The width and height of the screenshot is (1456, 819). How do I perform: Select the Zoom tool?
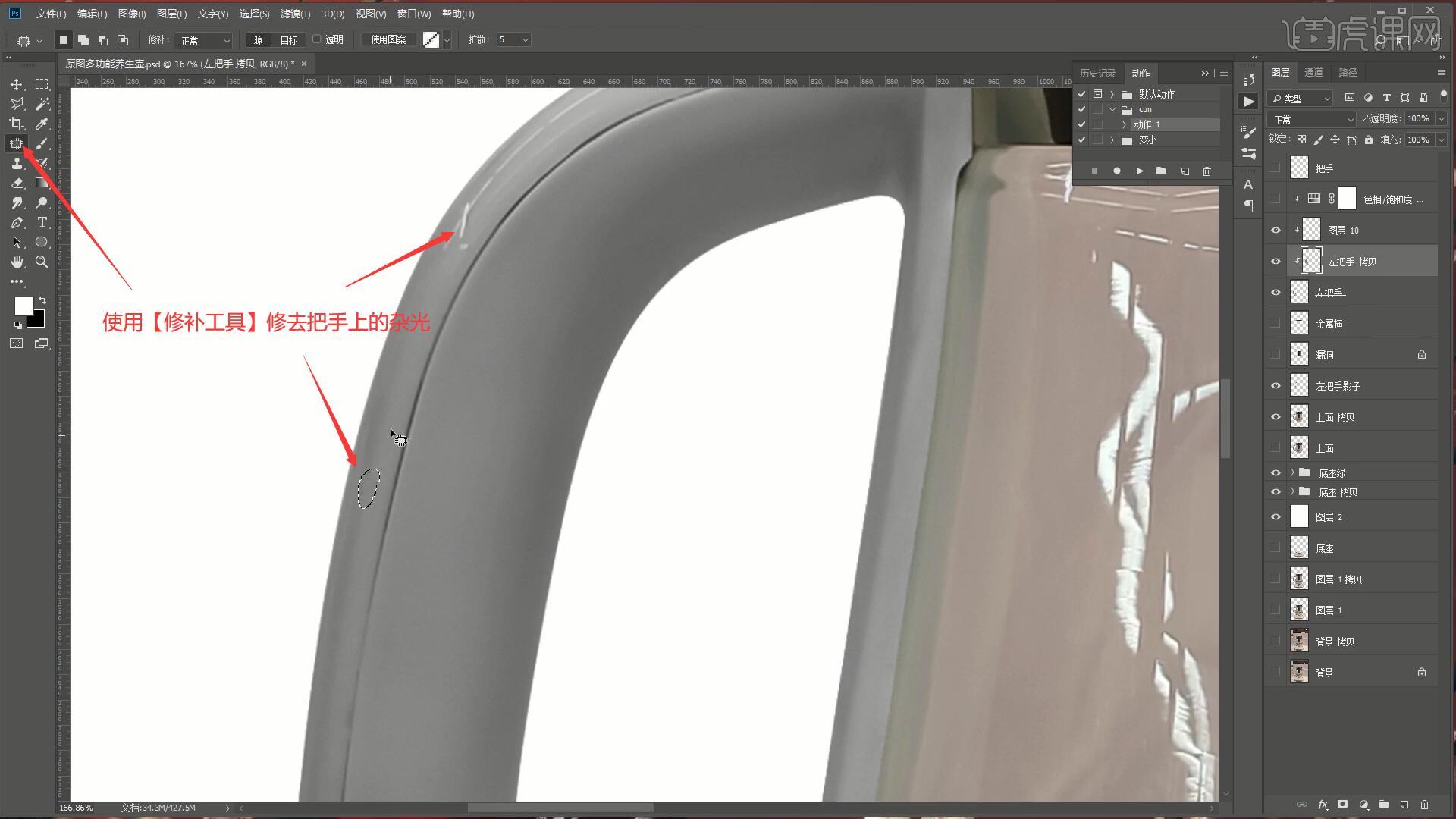pos(42,262)
